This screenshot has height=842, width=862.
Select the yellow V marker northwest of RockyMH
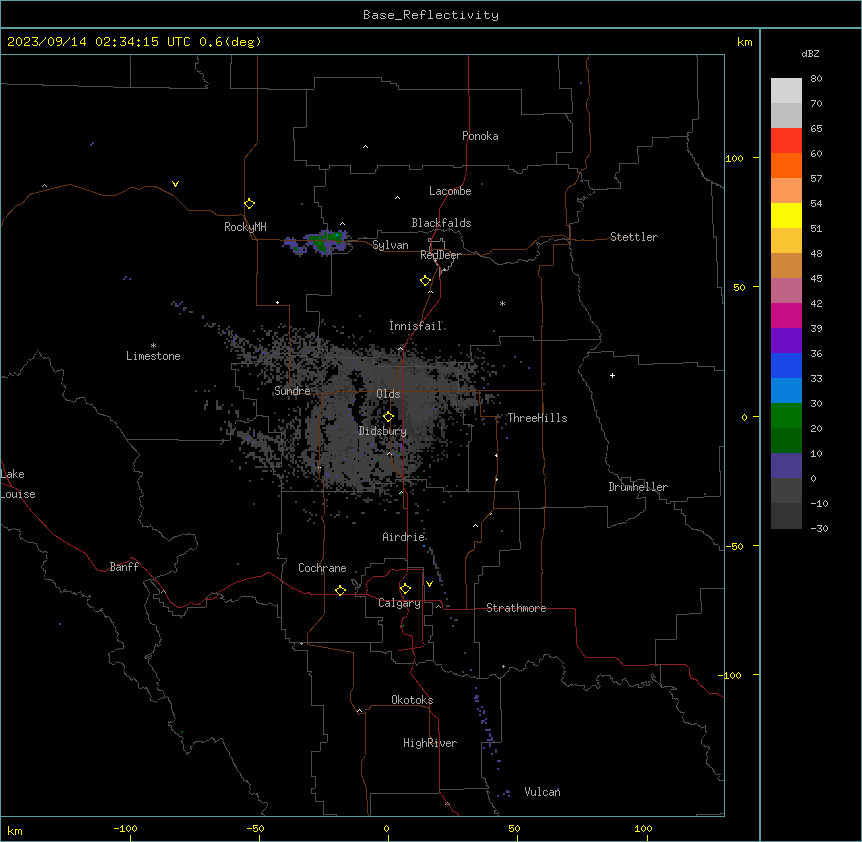click(175, 184)
